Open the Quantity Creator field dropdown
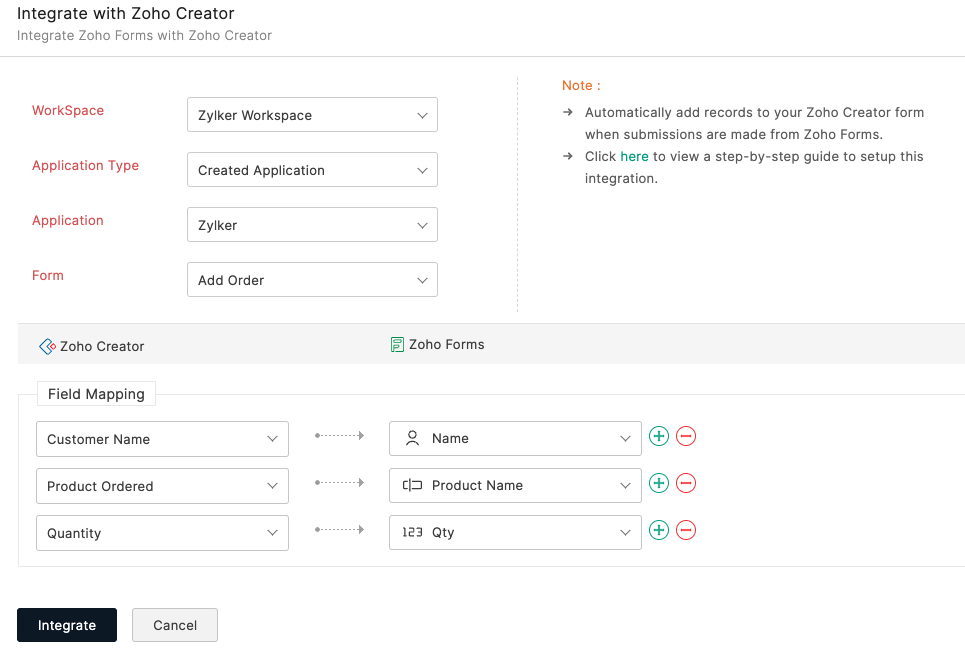The width and height of the screenshot is (965, 668). click(162, 533)
